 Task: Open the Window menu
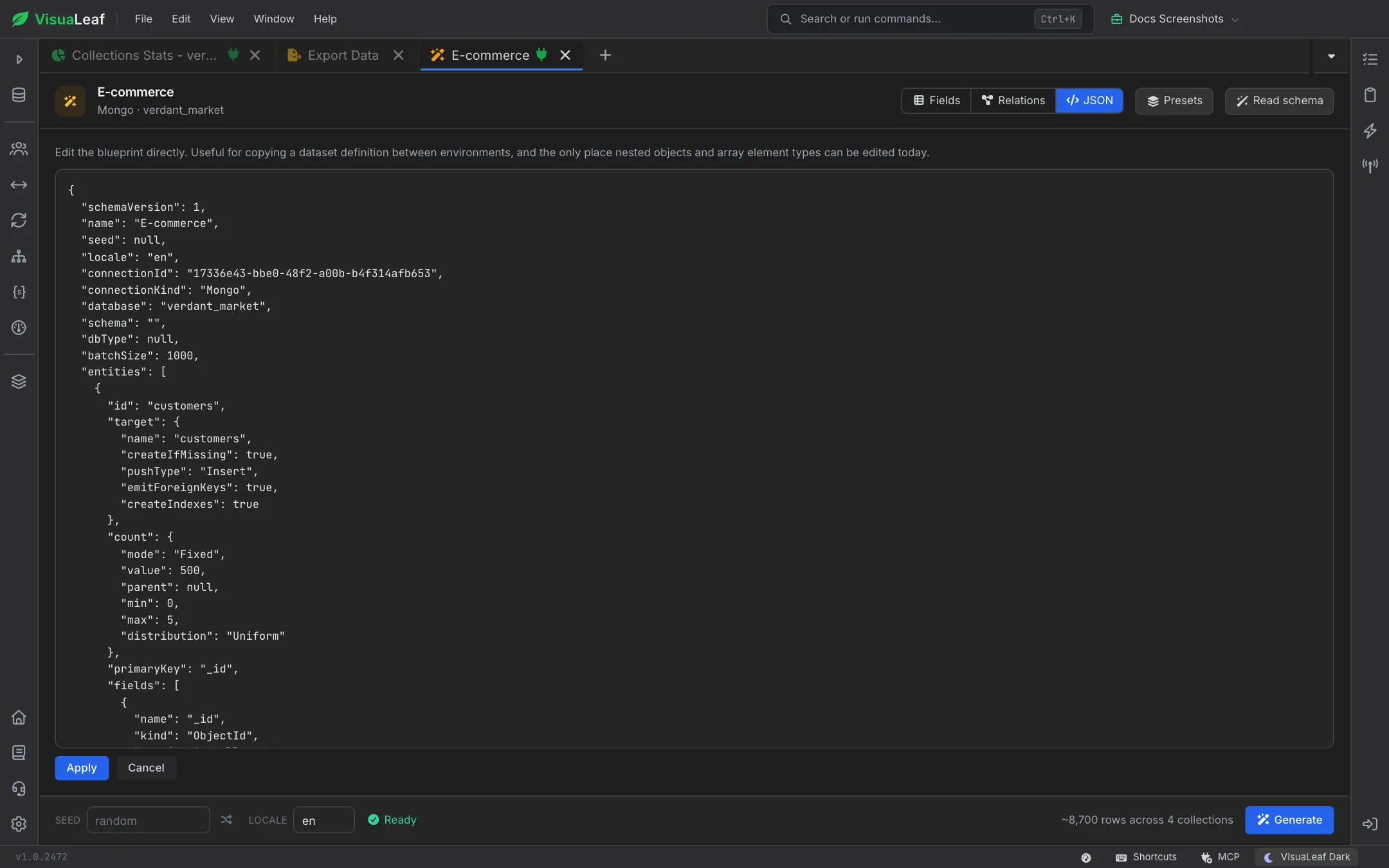pos(274,19)
